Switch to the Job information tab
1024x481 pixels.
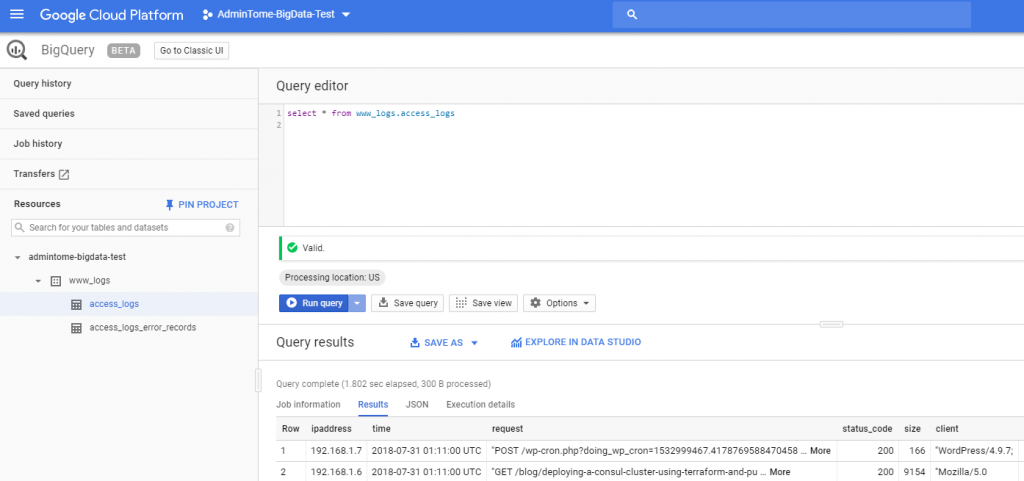pyautogui.click(x=308, y=405)
